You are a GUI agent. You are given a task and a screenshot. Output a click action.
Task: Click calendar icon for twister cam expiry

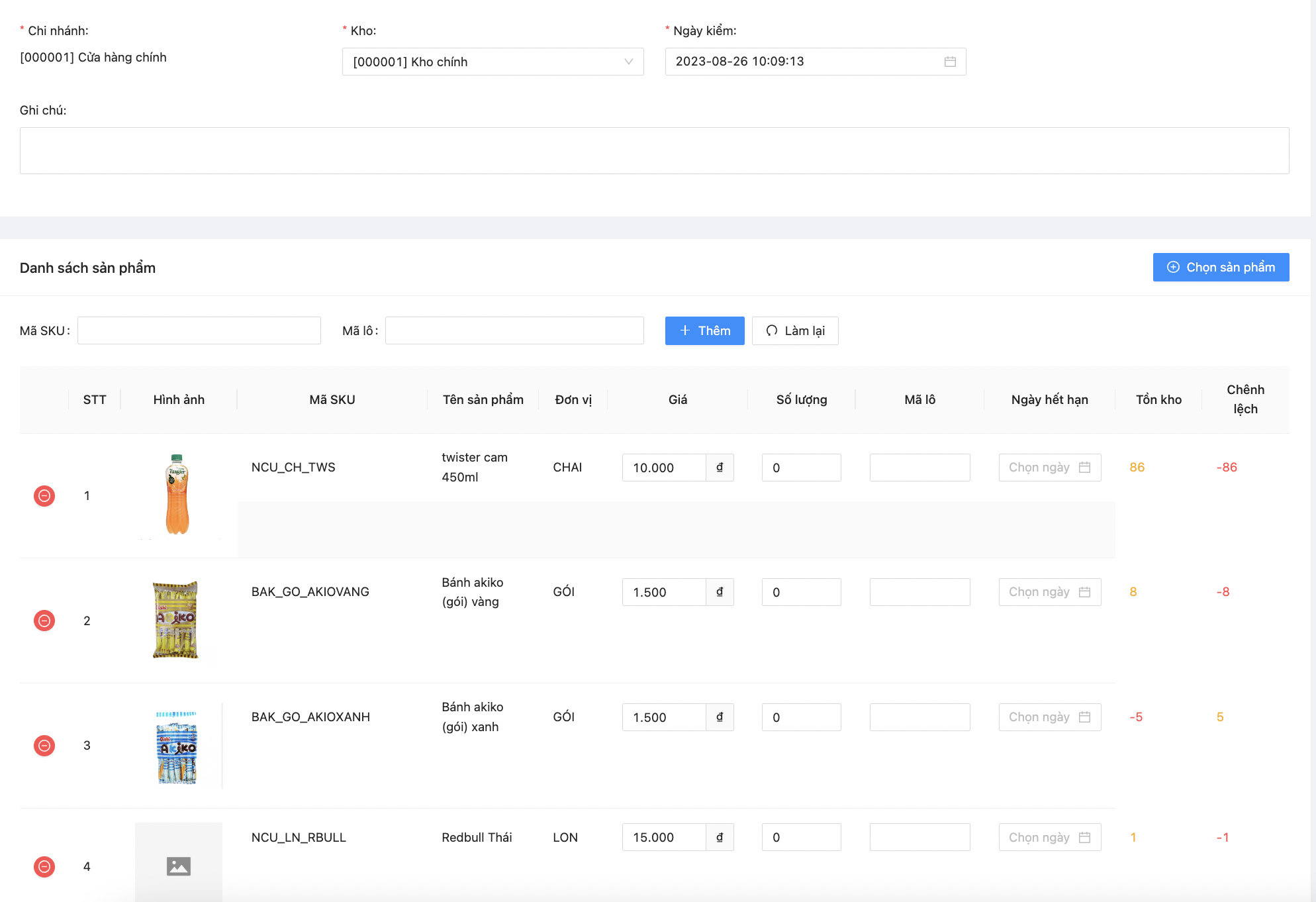(1084, 468)
